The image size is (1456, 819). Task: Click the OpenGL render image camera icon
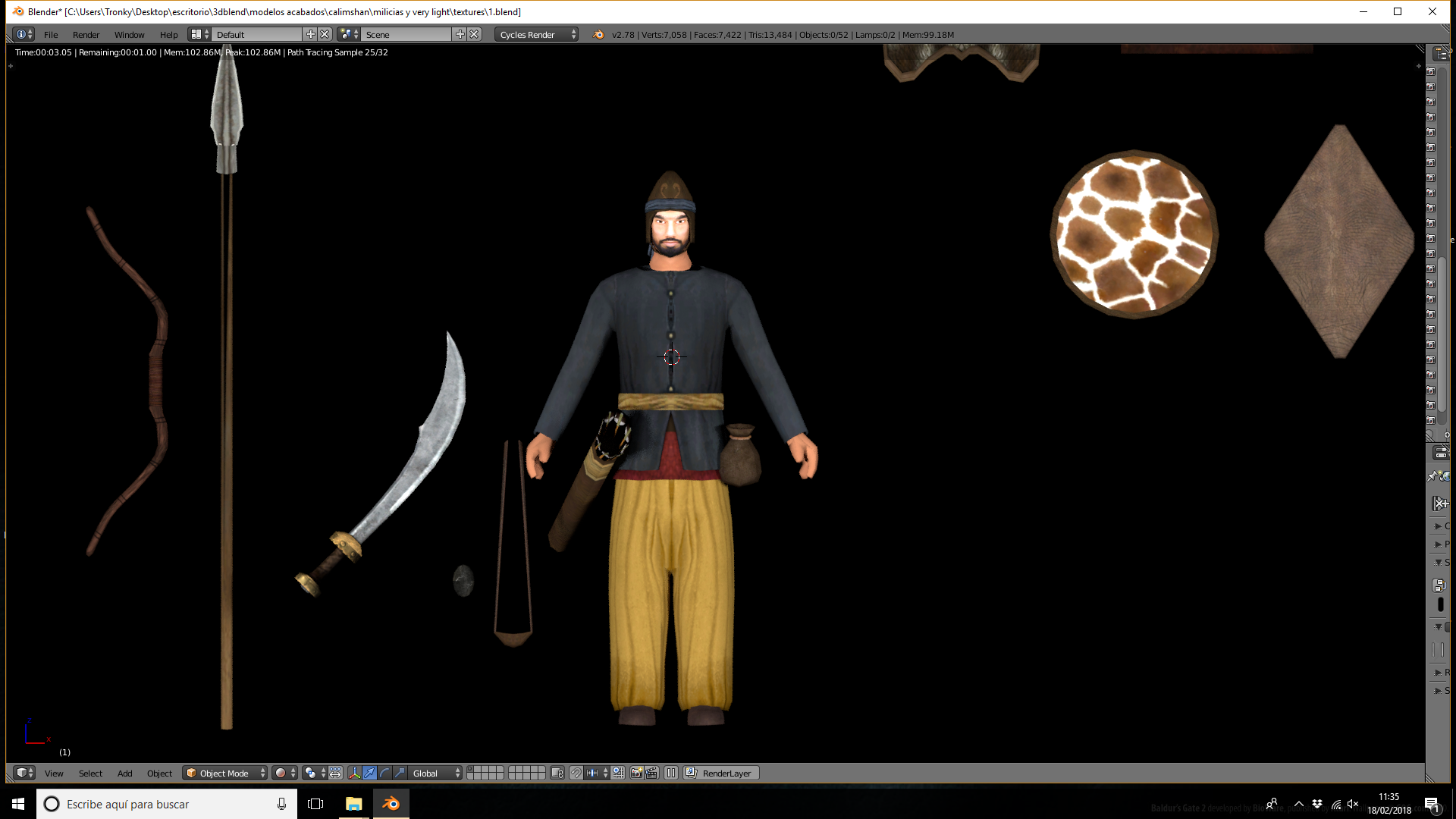click(x=636, y=773)
